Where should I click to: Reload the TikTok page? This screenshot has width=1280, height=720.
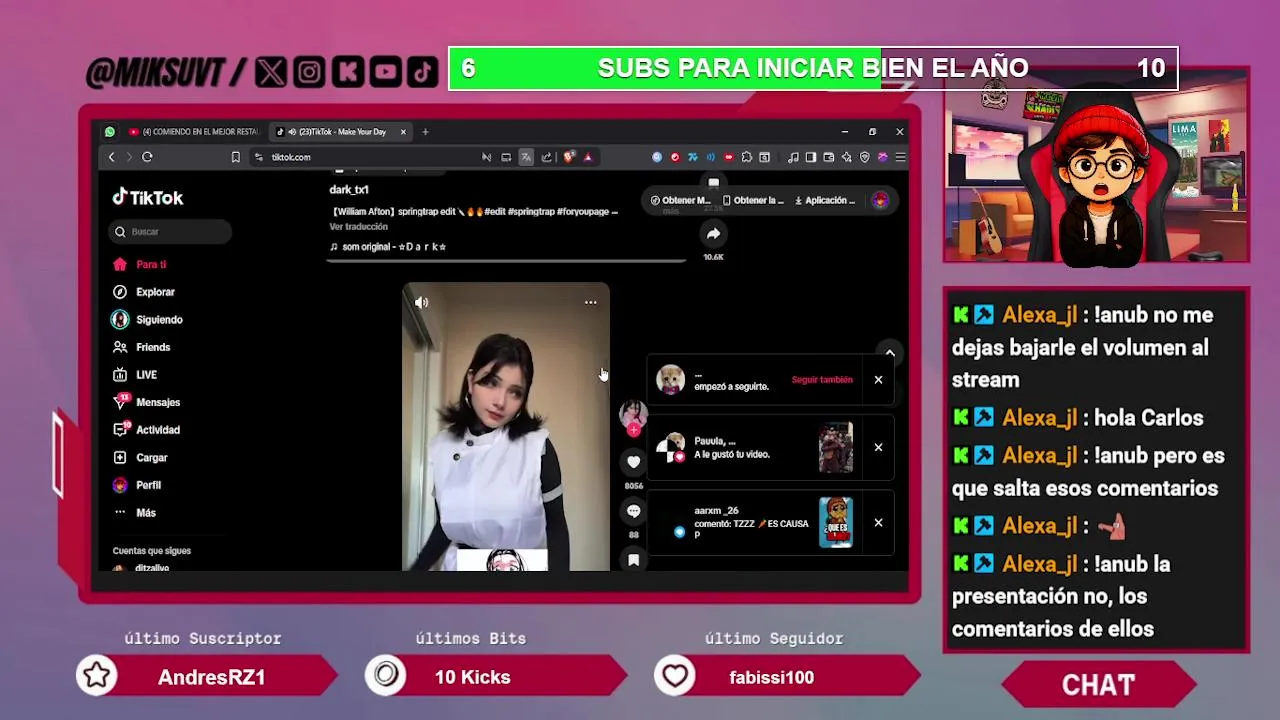tap(147, 157)
